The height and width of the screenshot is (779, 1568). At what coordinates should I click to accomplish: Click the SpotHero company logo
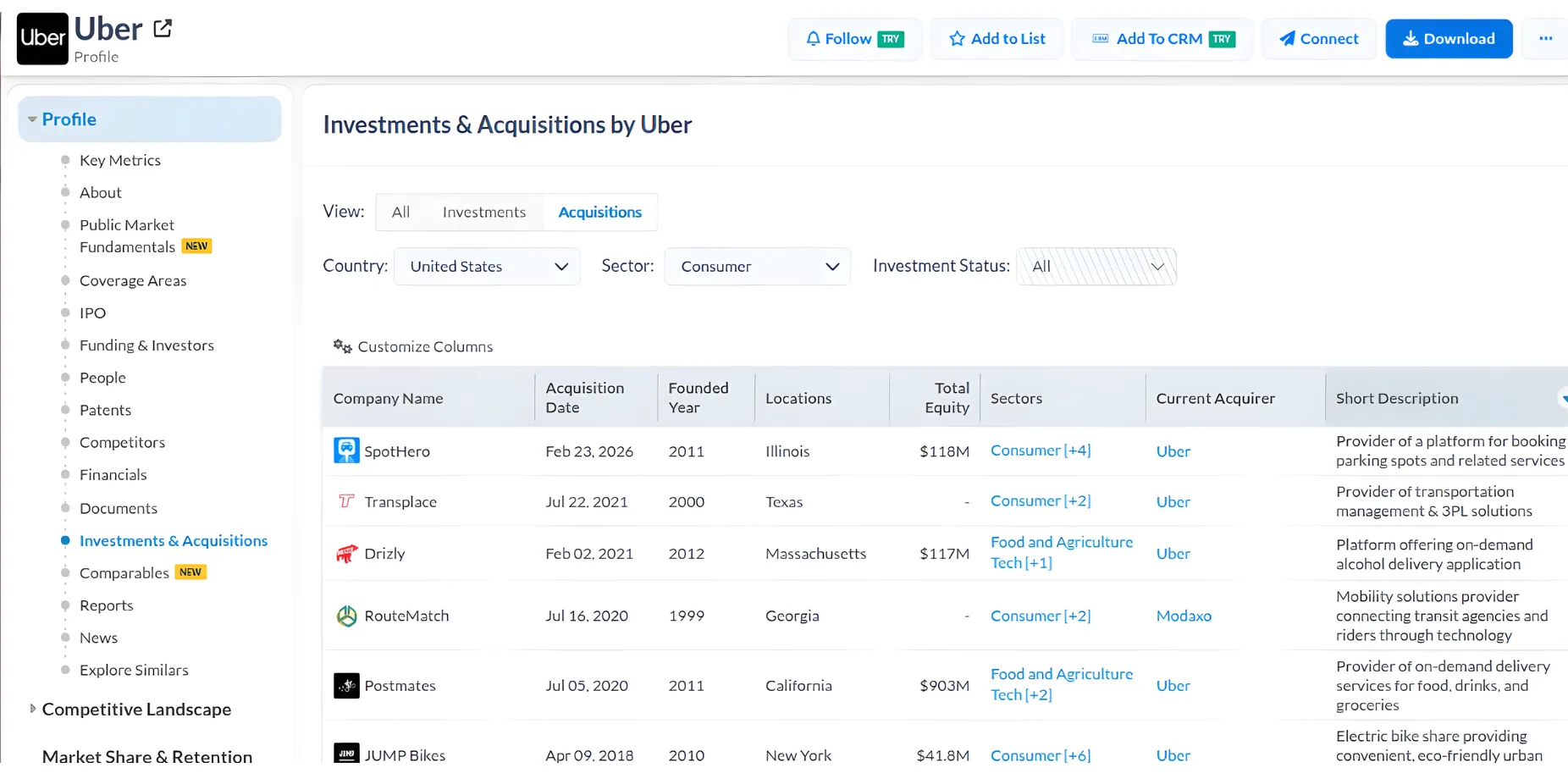pyautogui.click(x=346, y=450)
